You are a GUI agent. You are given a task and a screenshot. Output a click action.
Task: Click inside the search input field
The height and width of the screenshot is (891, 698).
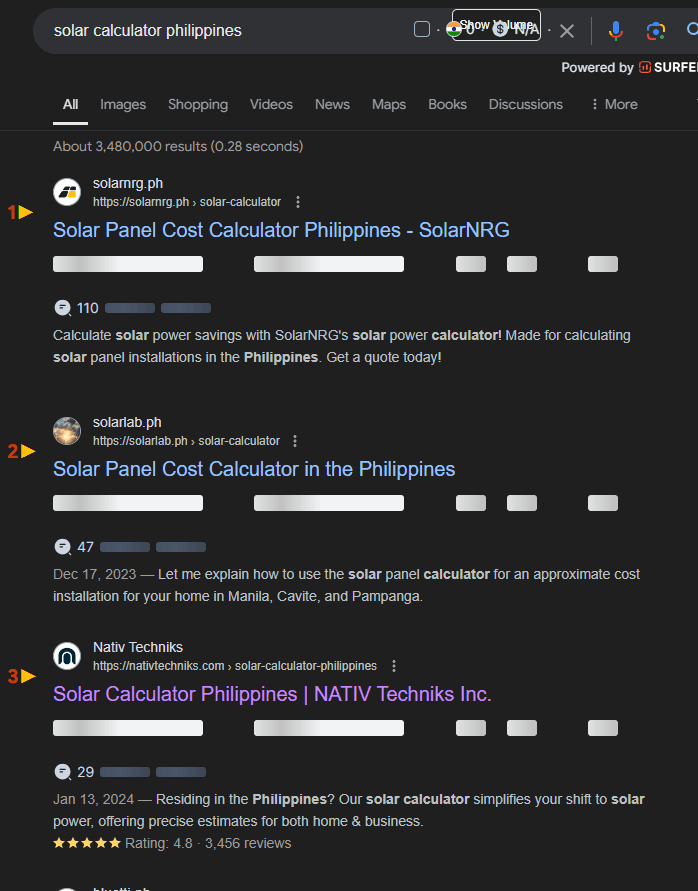(200, 31)
